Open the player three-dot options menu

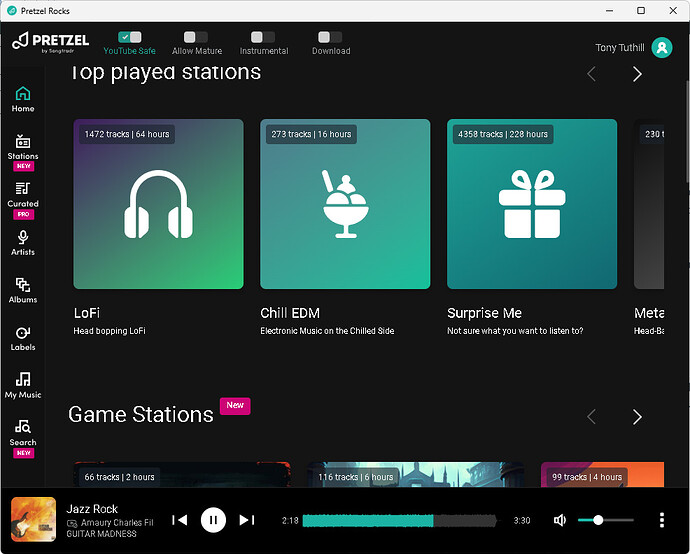[x=661, y=520]
